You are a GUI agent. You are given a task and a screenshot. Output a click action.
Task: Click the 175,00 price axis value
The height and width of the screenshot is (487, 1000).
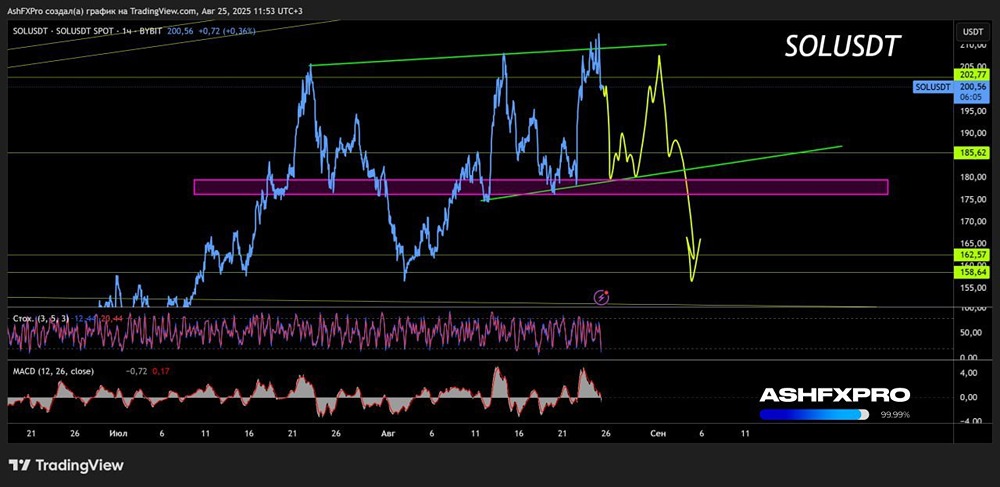point(971,200)
